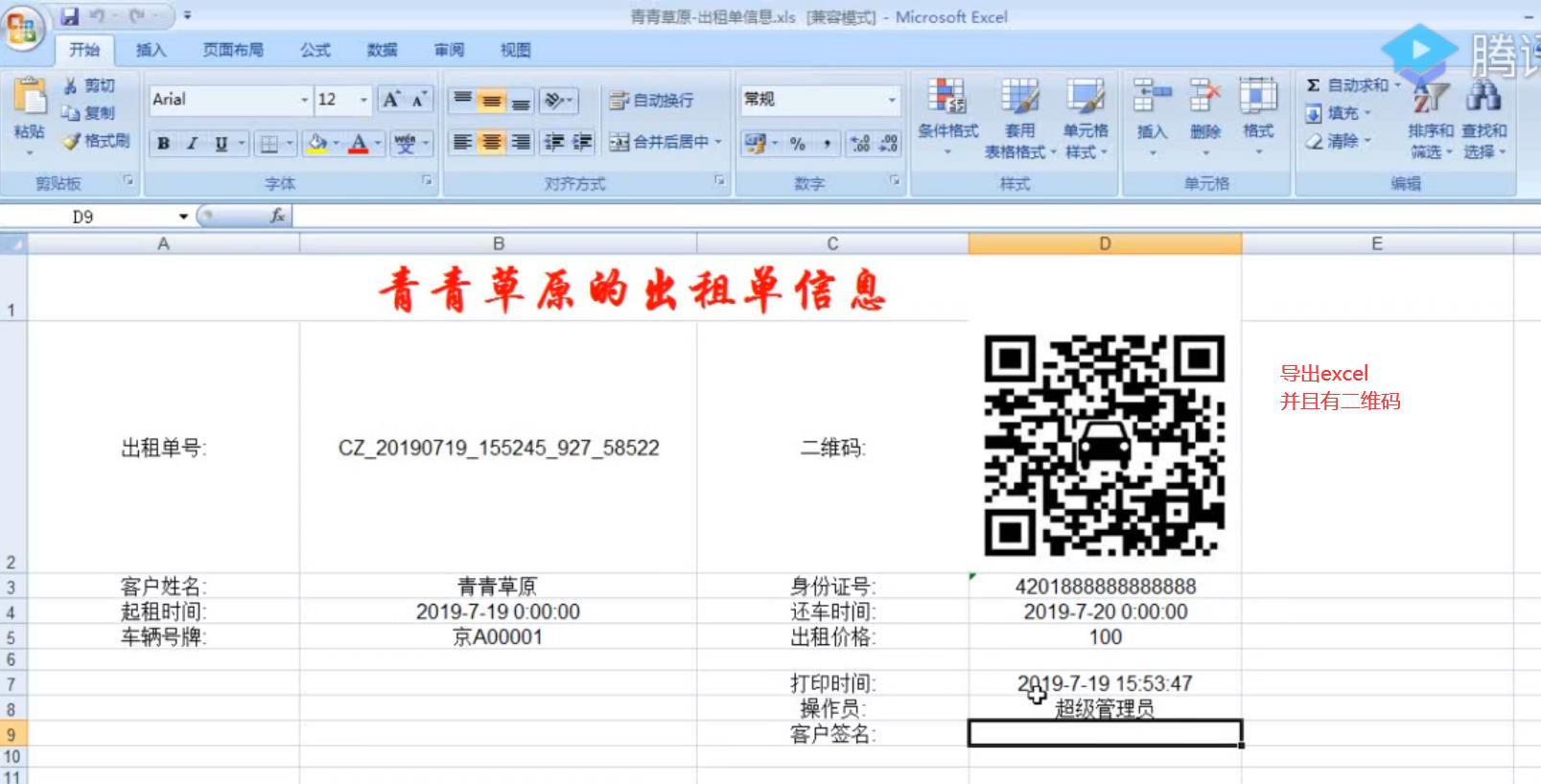
Task: Open Format as Table 套用表格格式
Action: click(1019, 118)
